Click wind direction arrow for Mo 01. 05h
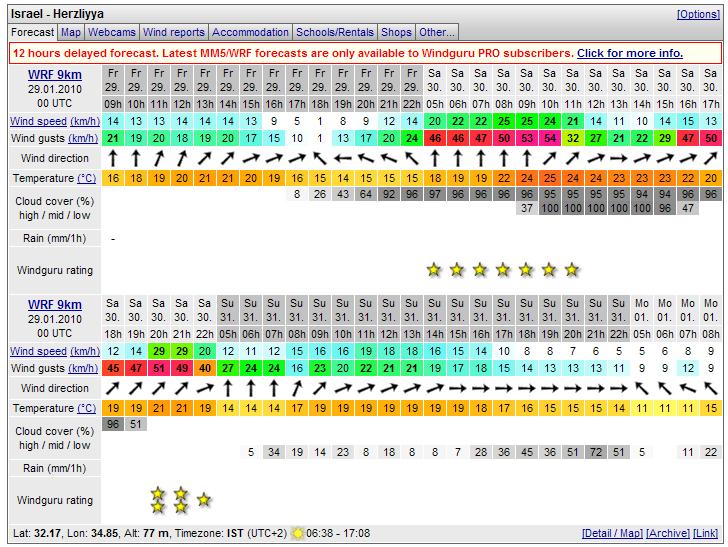The width and height of the screenshot is (728, 547). 642,388
